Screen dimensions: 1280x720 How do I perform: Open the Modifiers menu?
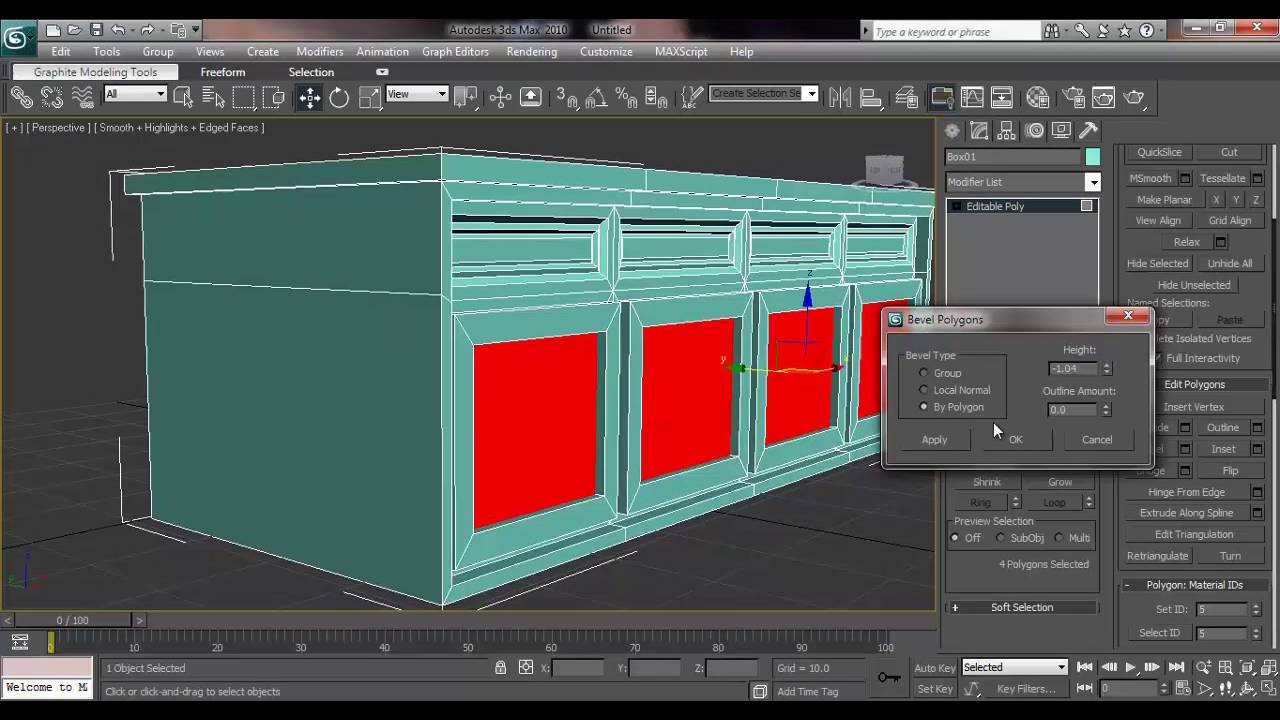[x=320, y=51]
